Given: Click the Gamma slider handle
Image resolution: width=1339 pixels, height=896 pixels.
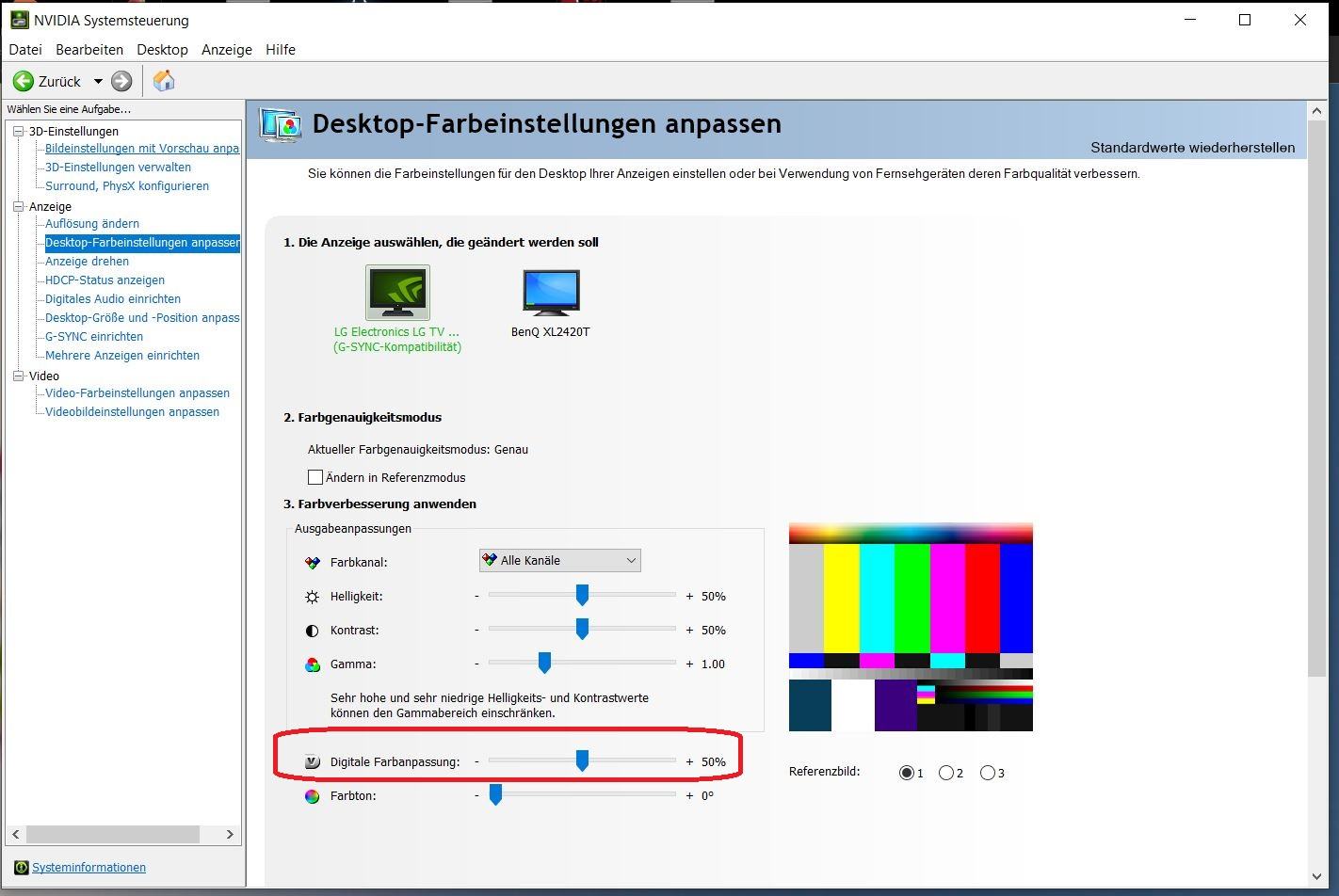Looking at the screenshot, I should 544,663.
